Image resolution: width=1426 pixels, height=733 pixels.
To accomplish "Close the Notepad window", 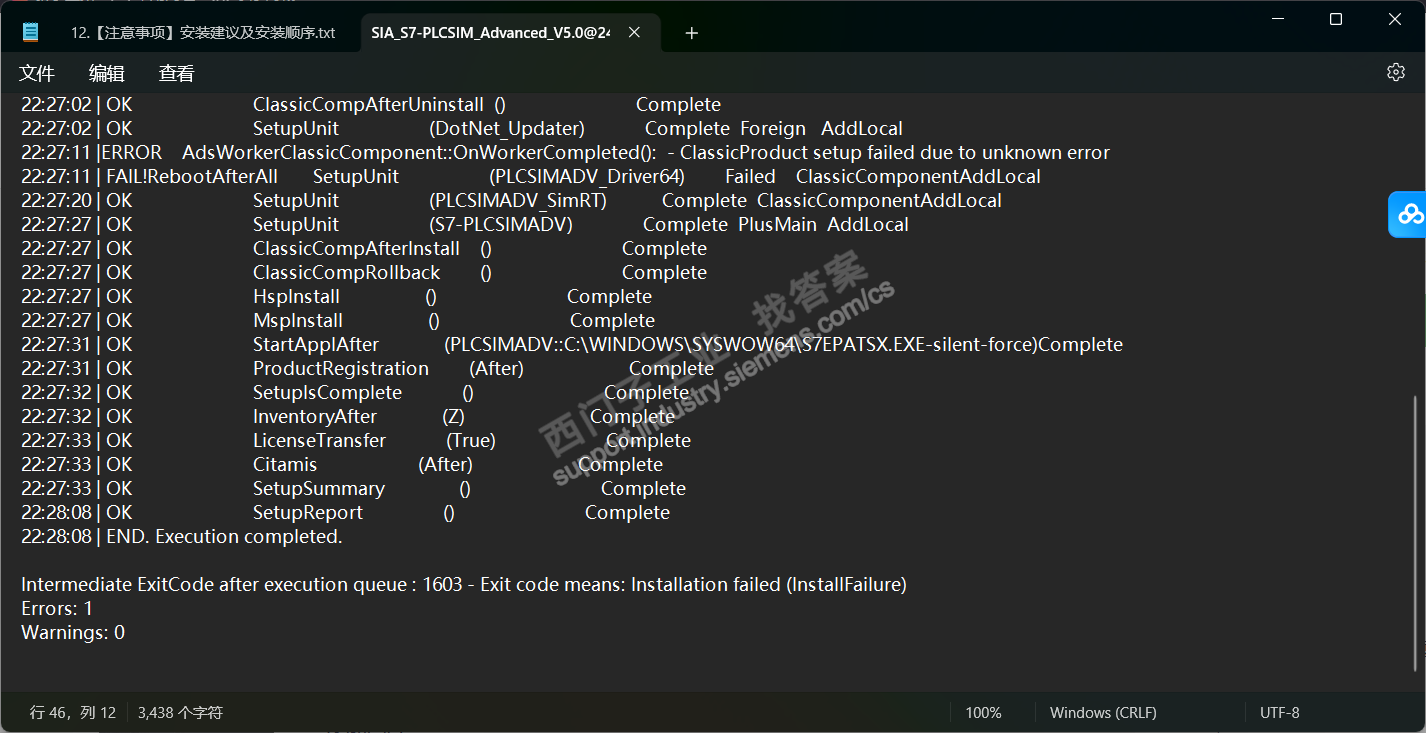I will 1395,19.
